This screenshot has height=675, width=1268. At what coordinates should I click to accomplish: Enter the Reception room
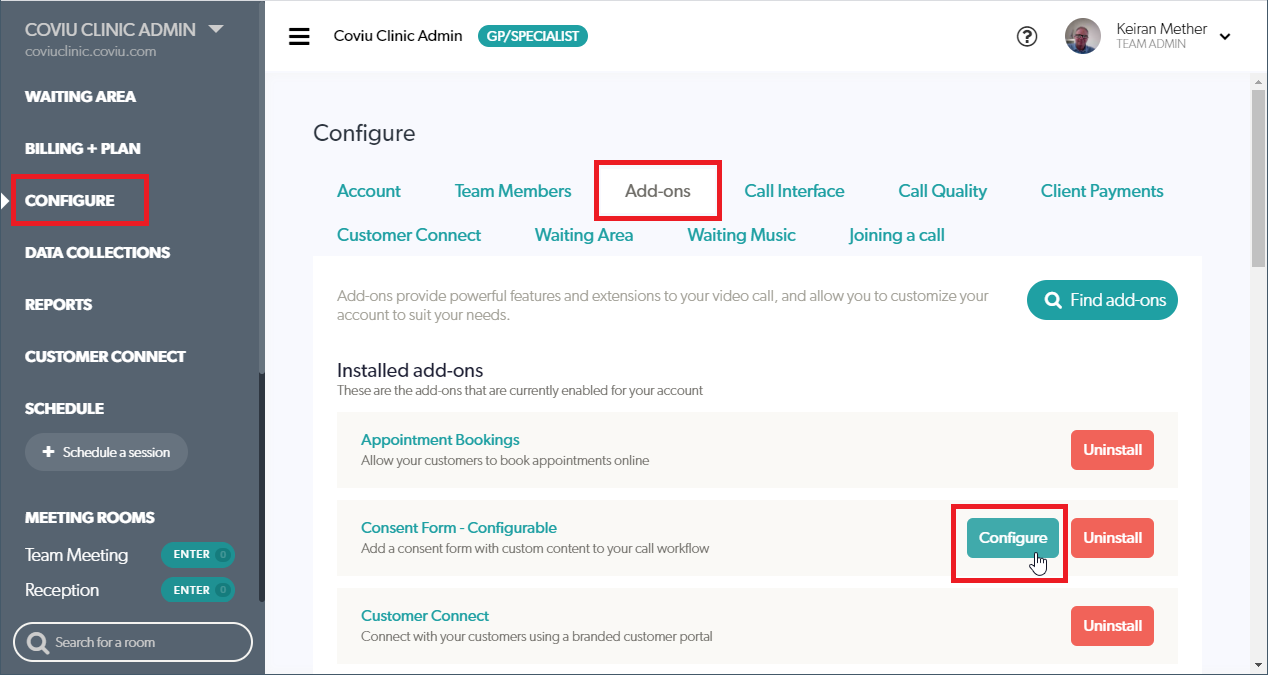coord(197,590)
